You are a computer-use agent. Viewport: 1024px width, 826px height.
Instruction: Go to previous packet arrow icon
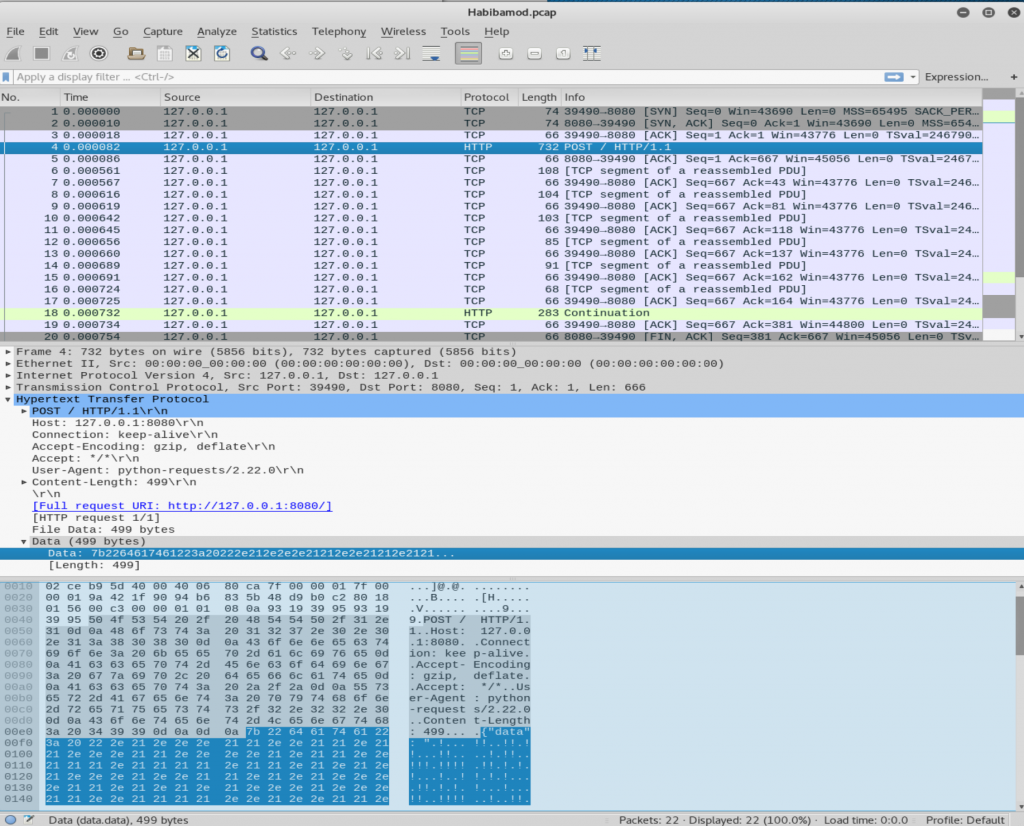click(x=288, y=54)
